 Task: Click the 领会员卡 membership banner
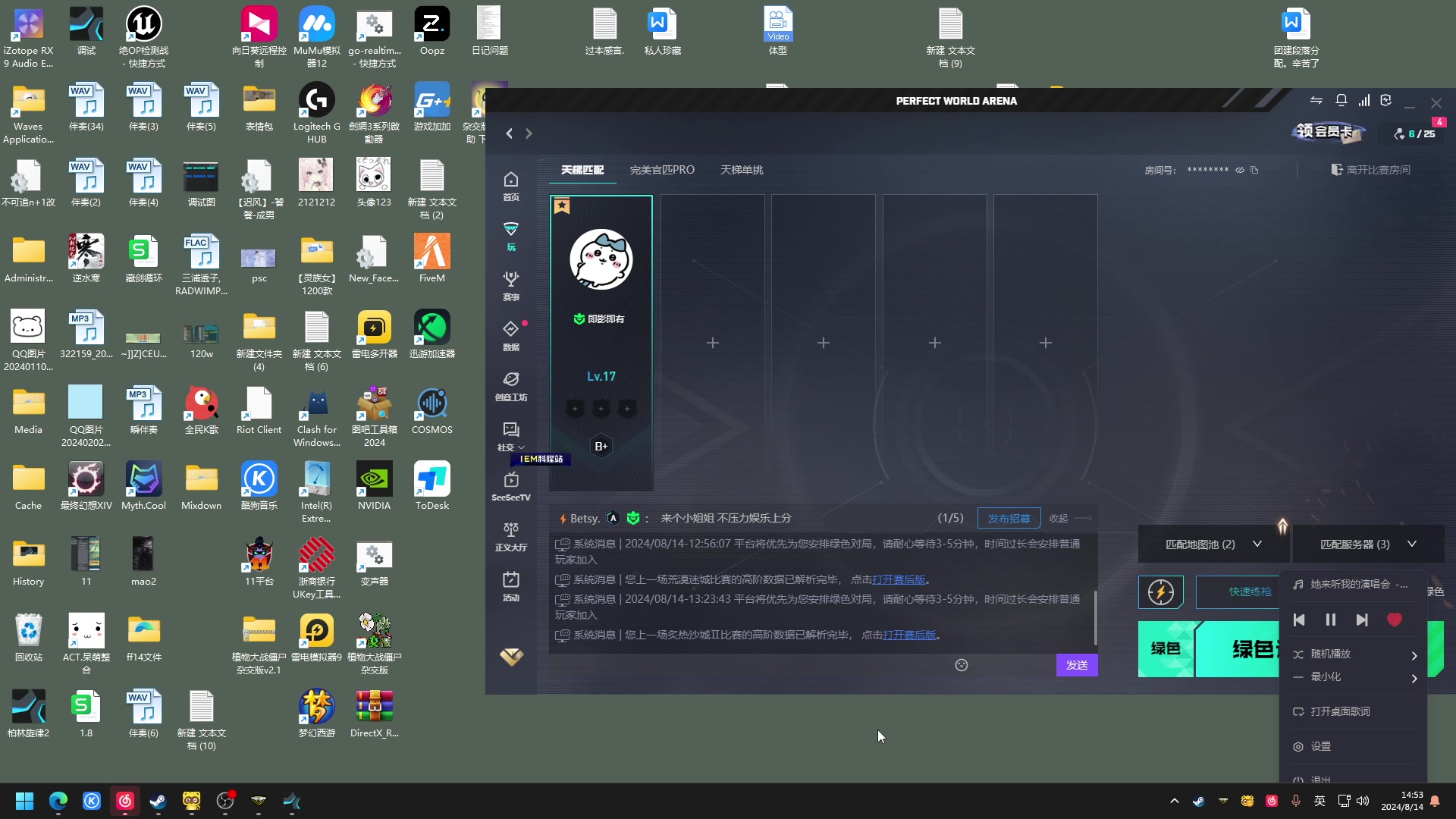(1329, 132)
